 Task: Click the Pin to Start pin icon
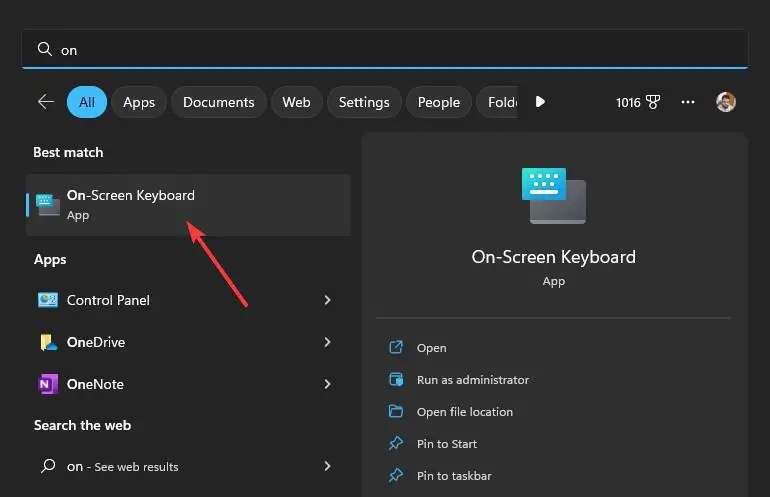pos(396,443)
